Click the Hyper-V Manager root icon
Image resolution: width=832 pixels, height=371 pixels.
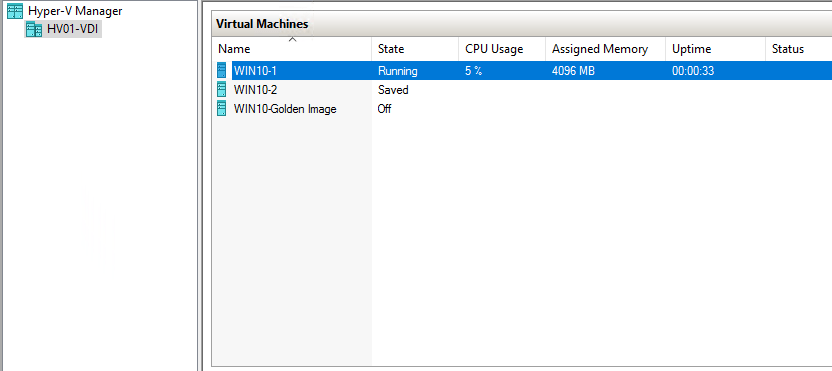coord(15,11)
